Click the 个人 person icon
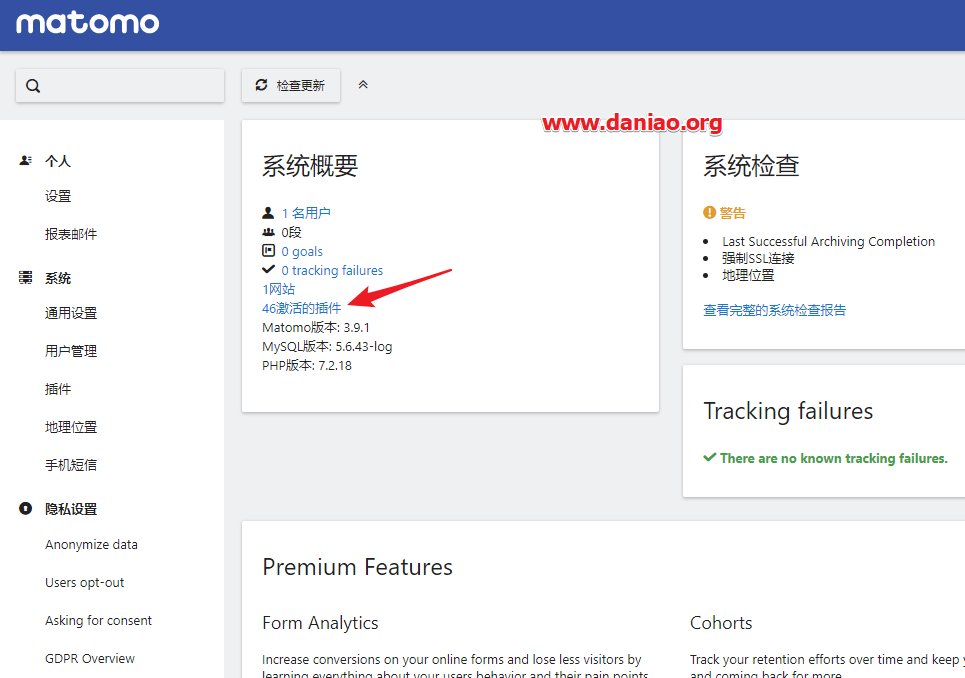This screenshot has height=678, width=965. [x=25, y=161]
